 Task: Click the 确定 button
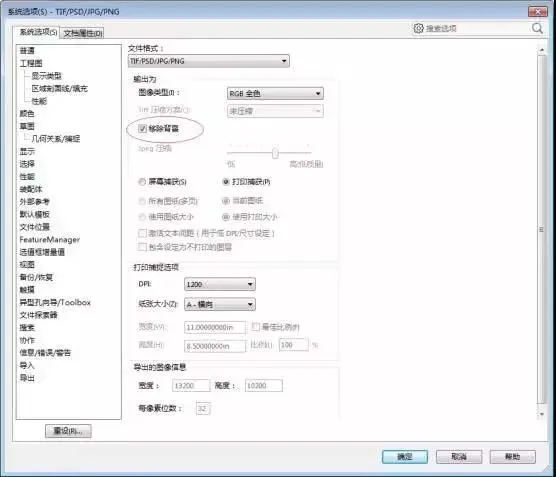(x=405, y=456)
